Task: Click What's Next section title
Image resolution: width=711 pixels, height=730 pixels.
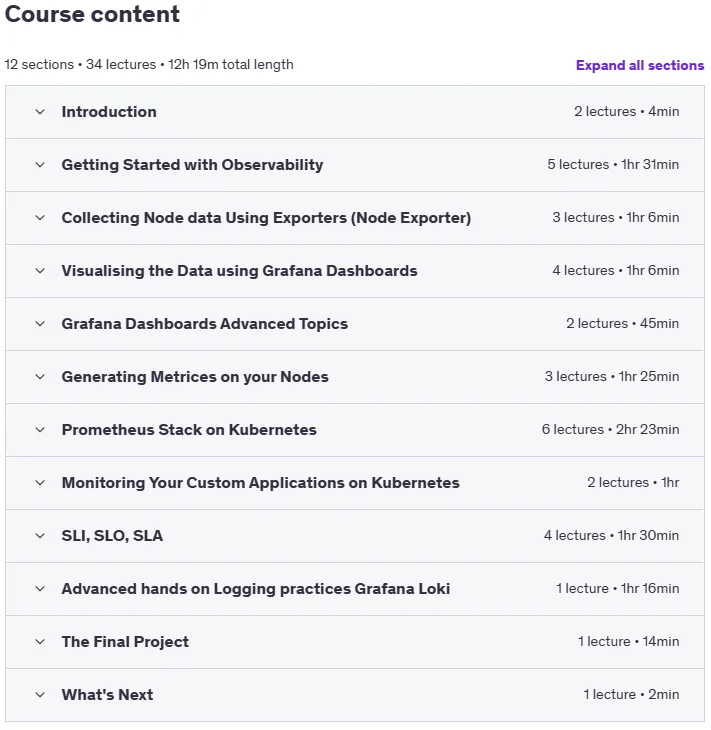Action: pos(108,695)
